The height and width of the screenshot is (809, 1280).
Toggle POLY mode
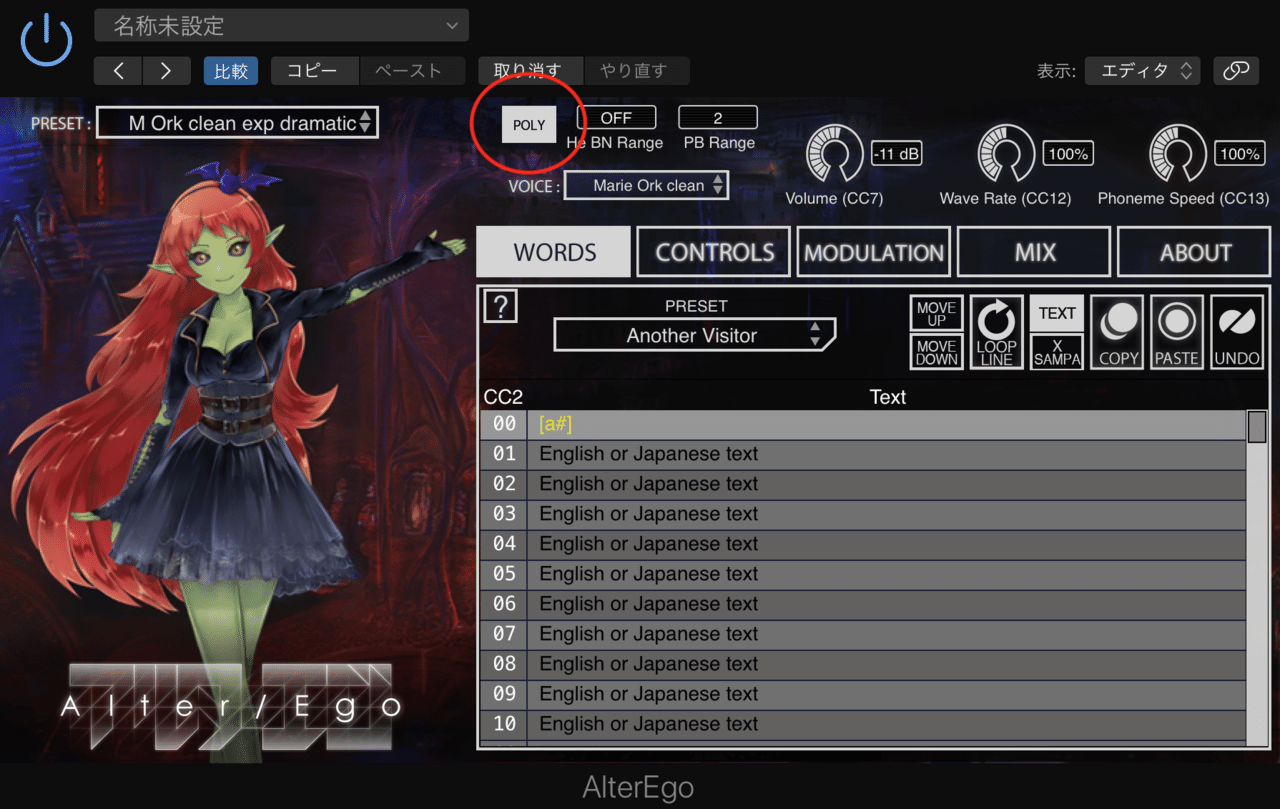tap(528, 124)
